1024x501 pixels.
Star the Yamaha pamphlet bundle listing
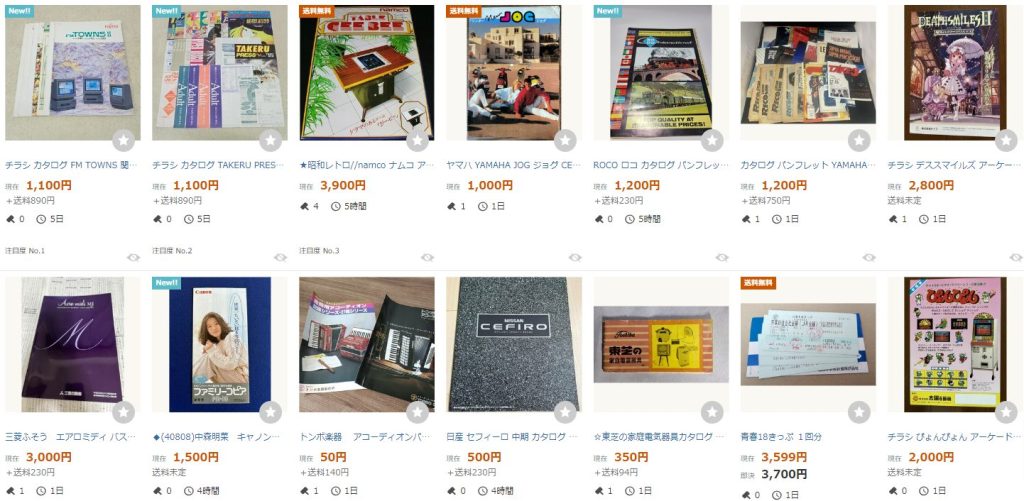859,140
